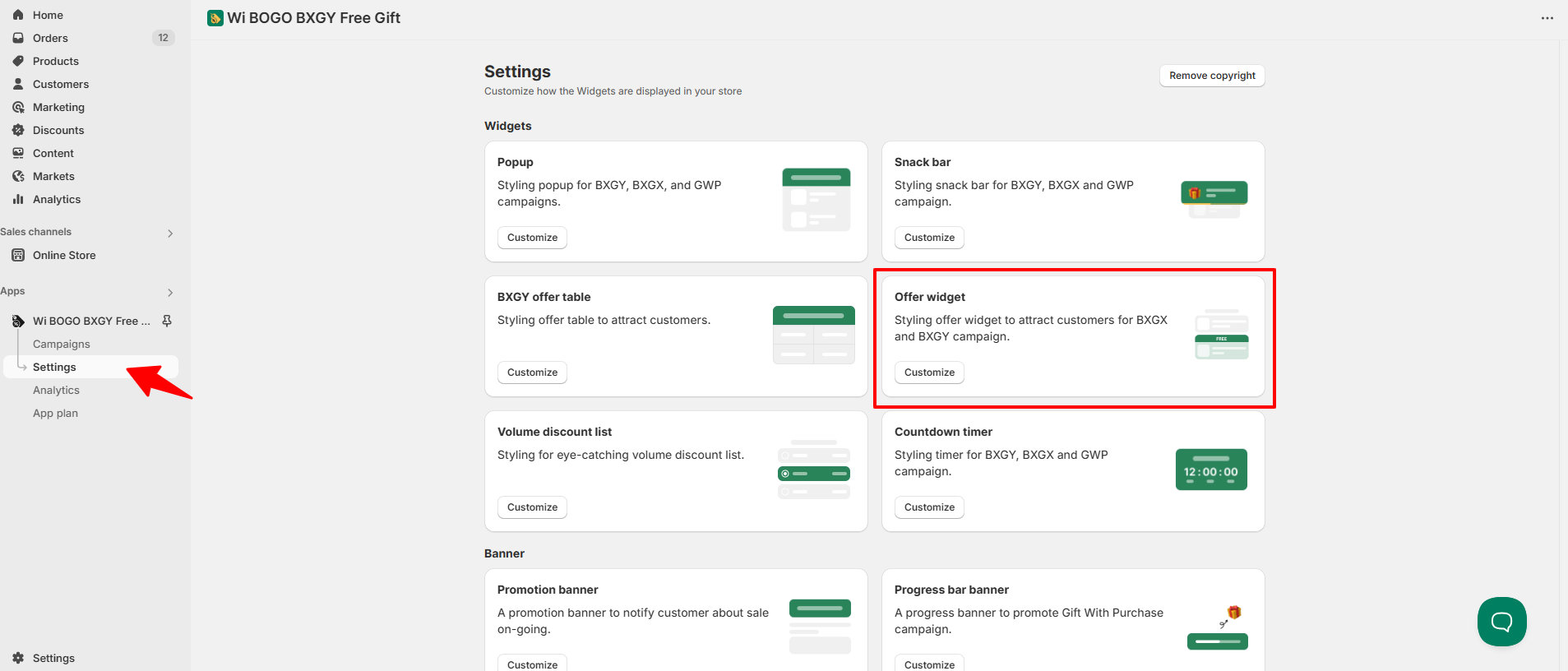Customize the Progress bar banner

pyautogui.click(x=929, y=664)
